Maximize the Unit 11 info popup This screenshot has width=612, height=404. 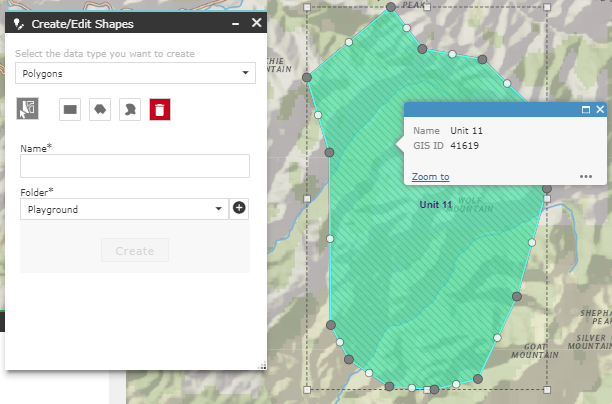click(586, 110)
